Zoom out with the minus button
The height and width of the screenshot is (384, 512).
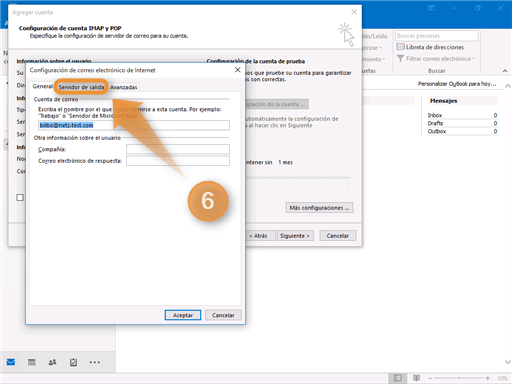tap(430, 378)
